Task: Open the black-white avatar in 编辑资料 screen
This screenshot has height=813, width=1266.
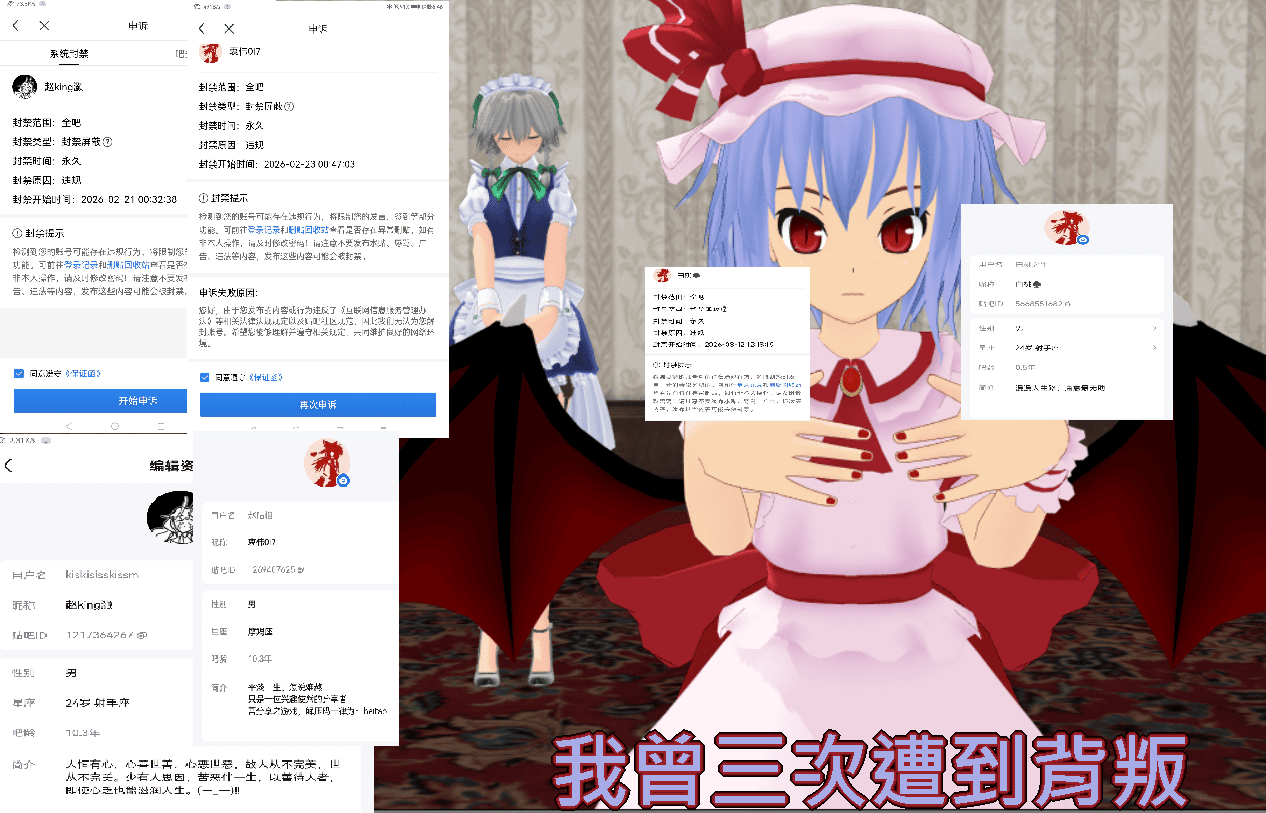Action: pyautogui.click(x=169, y=516)
